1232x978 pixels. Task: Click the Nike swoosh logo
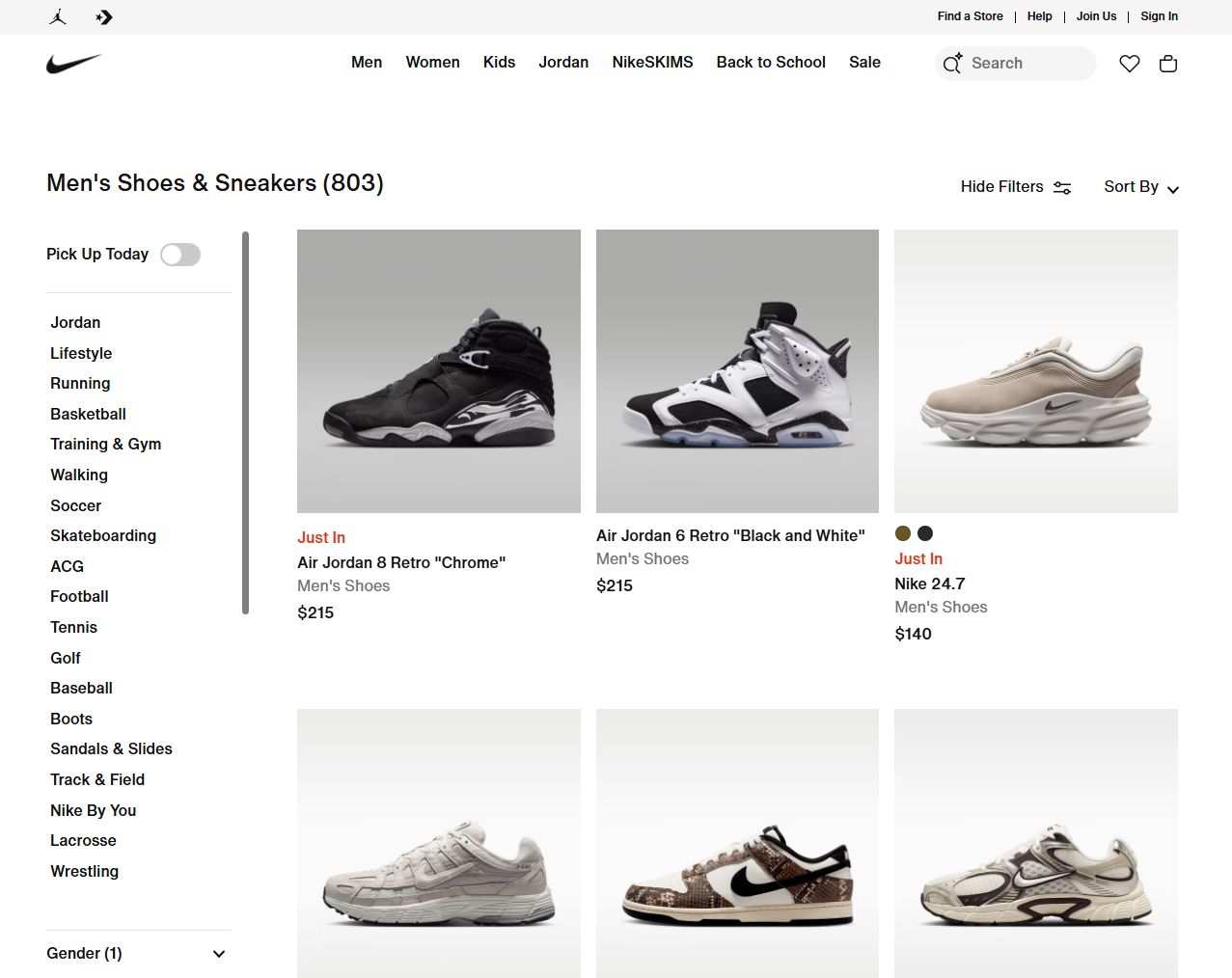(x=74, y=64)
